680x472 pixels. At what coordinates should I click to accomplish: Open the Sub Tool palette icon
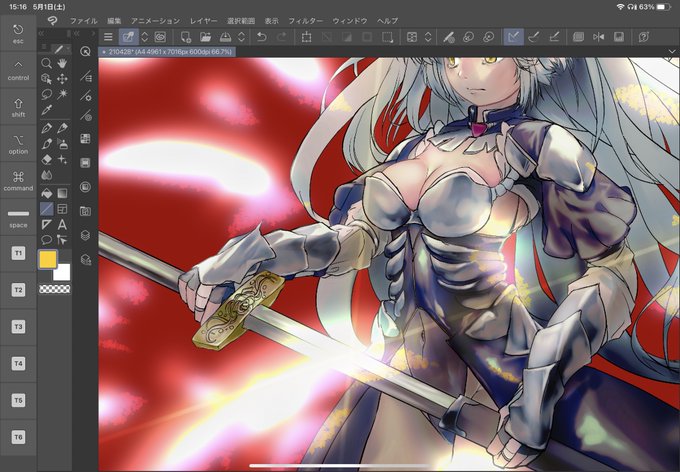pyautogui.click(x=85, y=77)
